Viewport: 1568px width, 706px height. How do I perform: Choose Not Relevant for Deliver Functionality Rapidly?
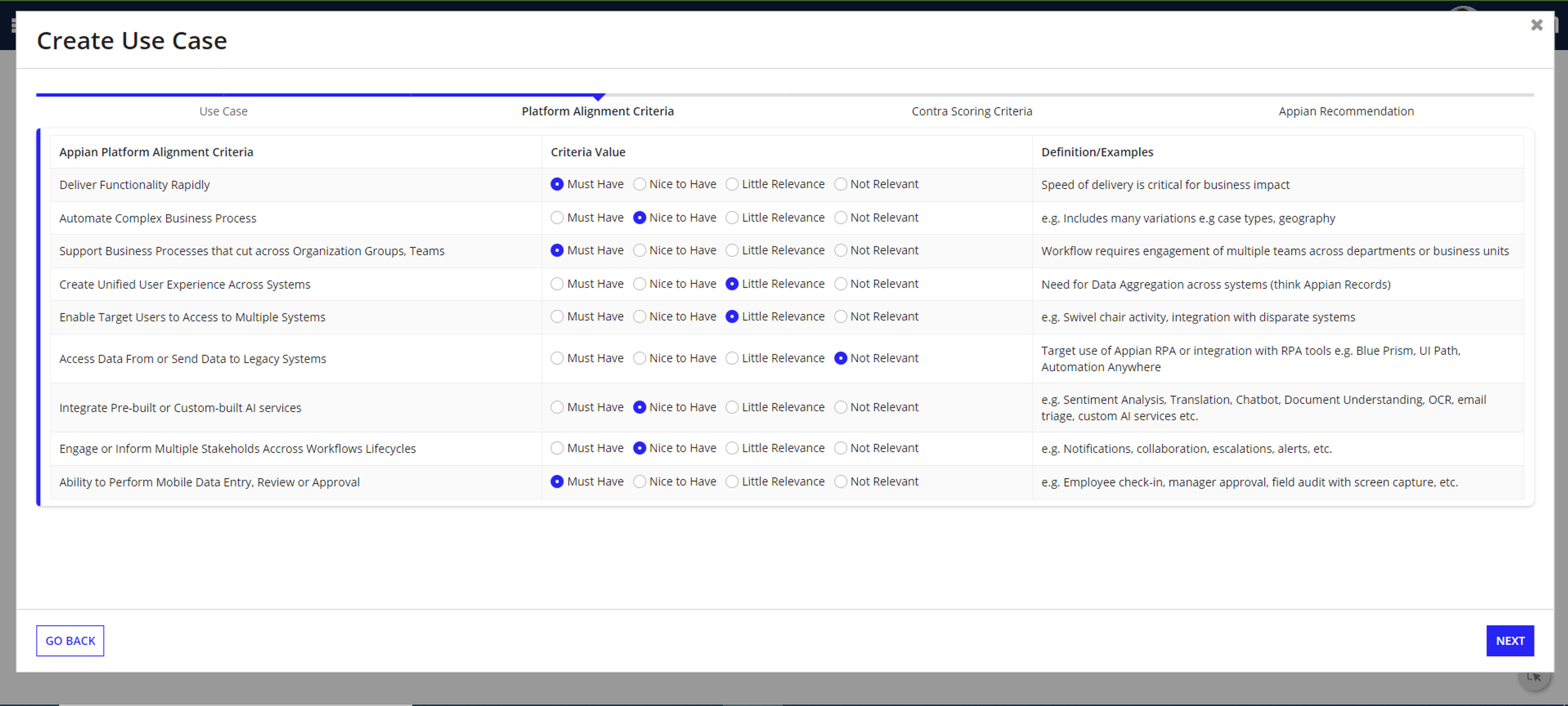840,184
